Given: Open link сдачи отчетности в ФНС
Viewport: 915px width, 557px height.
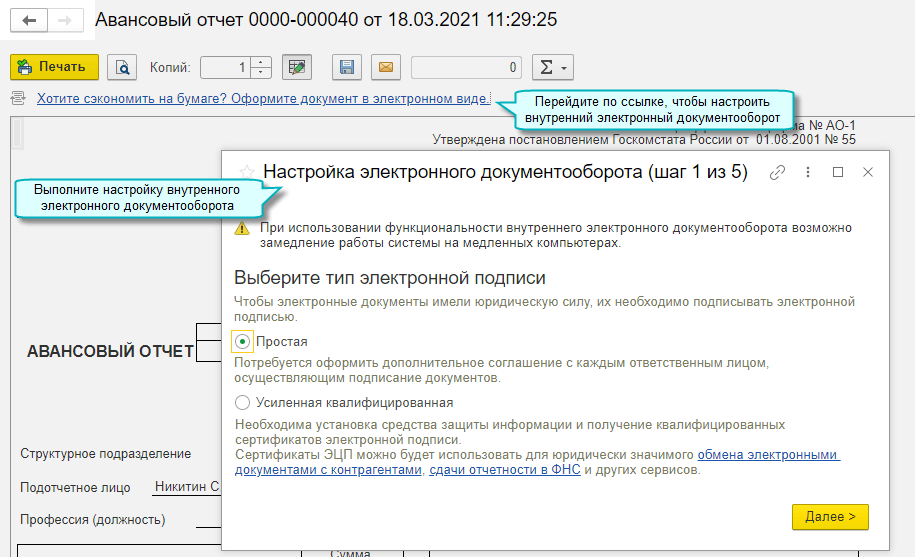Looking at the screenshot, I should (x=505, y=470).
